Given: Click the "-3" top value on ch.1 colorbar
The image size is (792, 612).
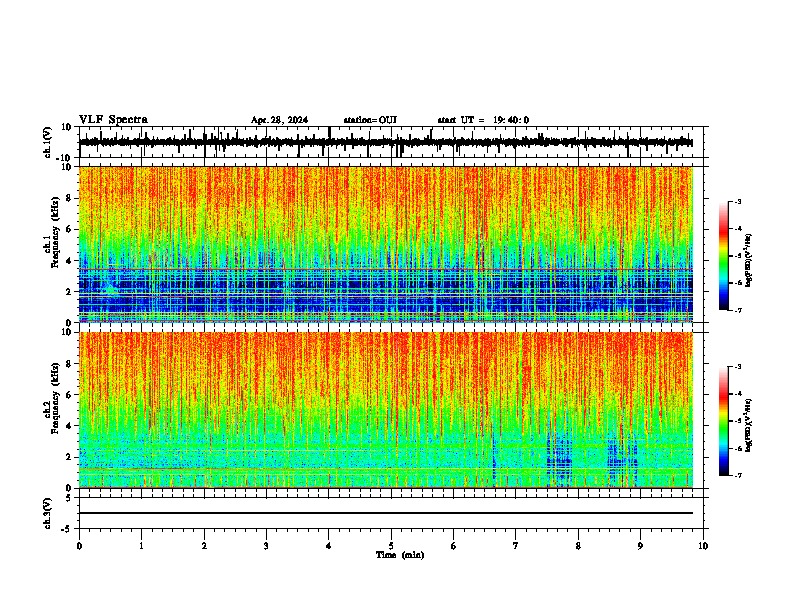Looking at the screenshot, I should pos(737,201).
